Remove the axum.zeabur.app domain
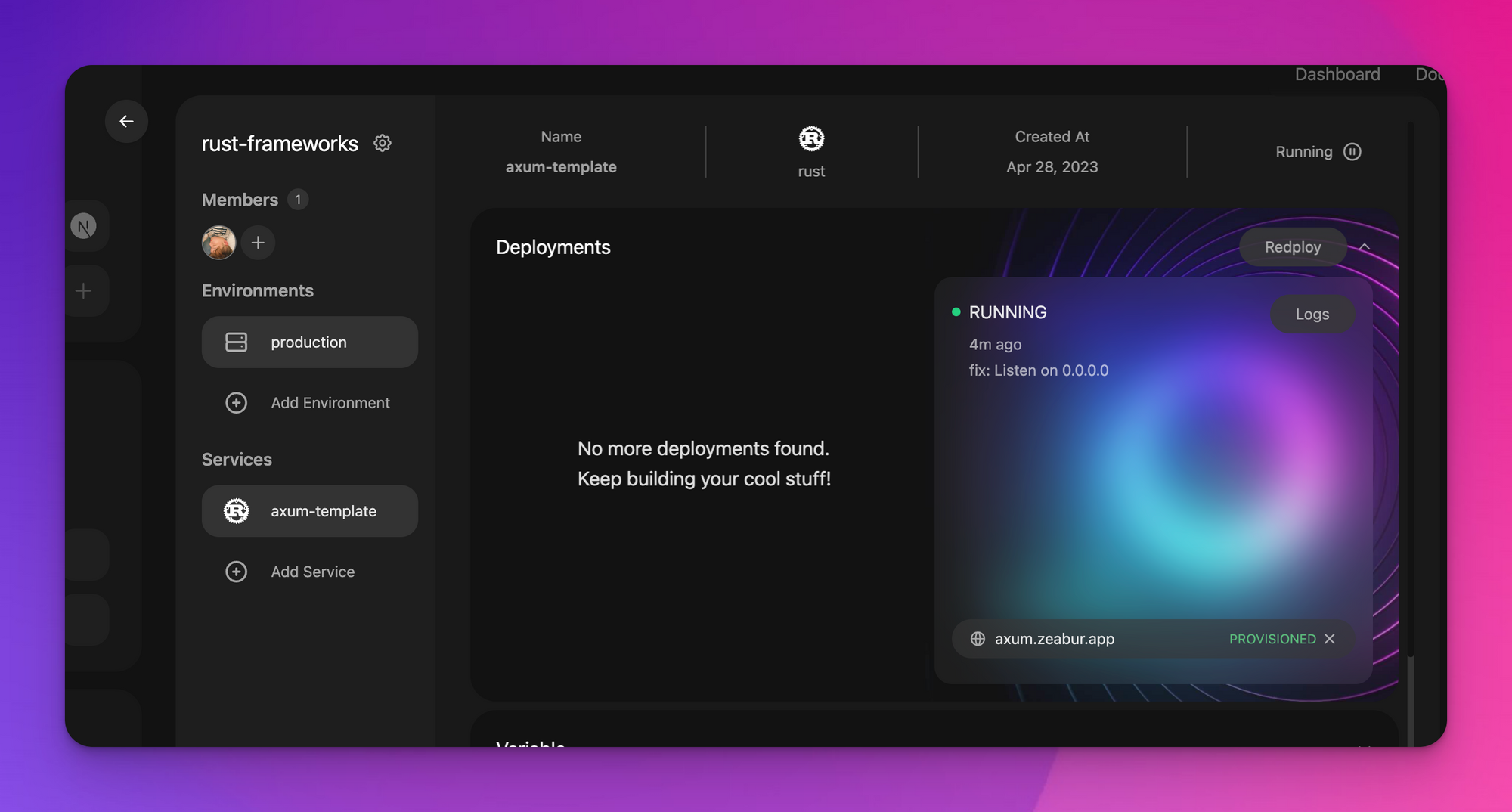 1330,639
